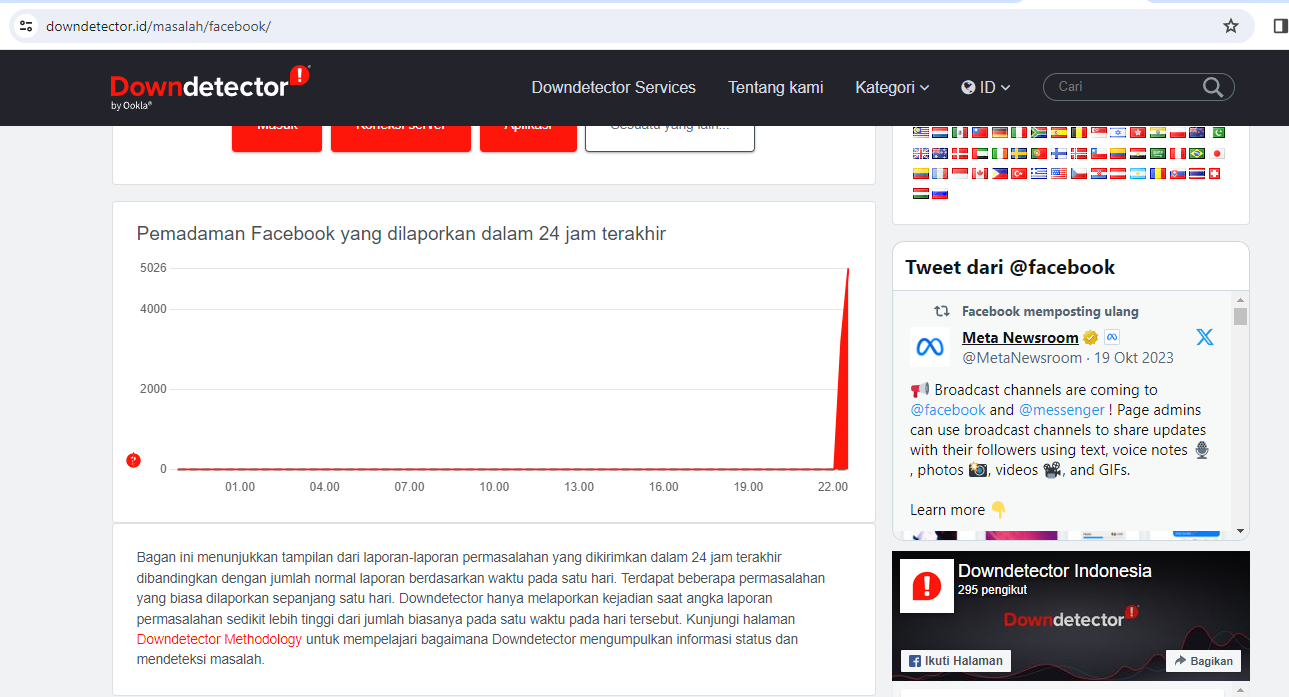Select the Greece flag
1289x697 pixels.
coord(1039,173)
